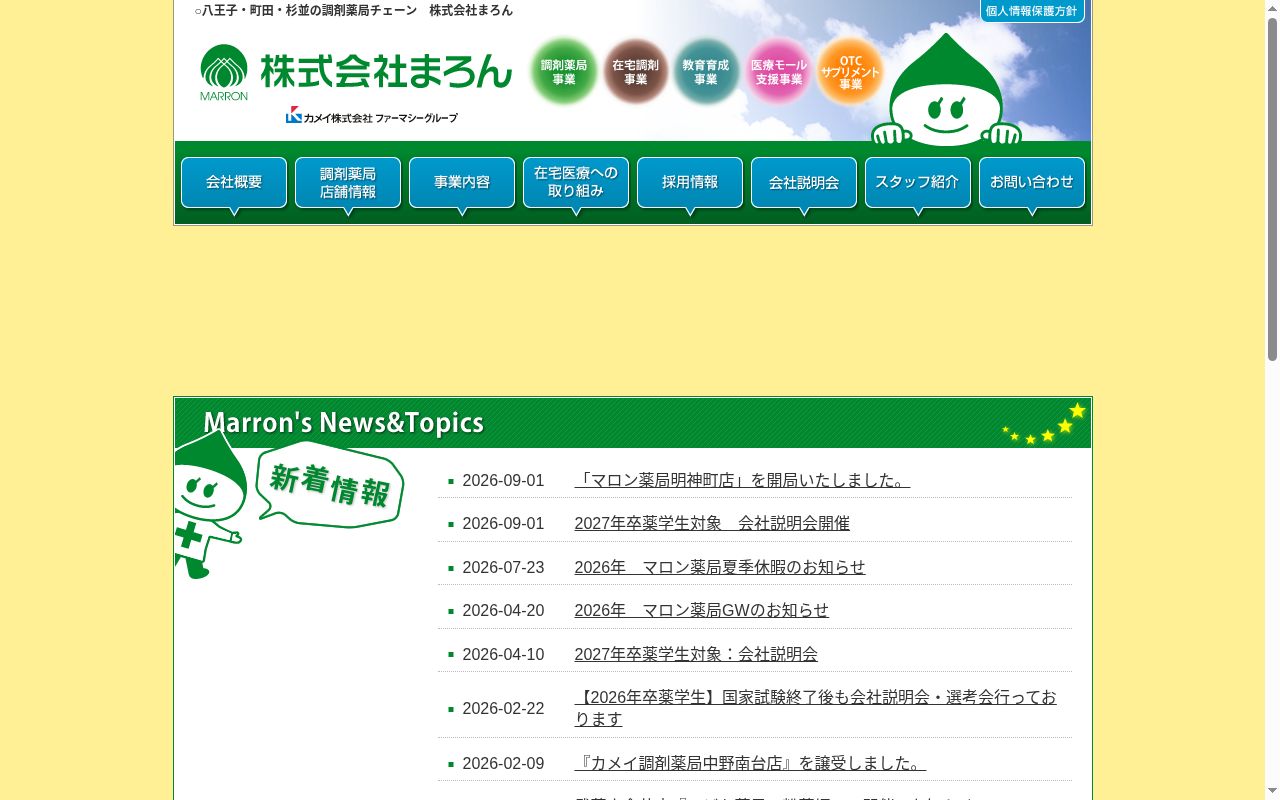The height and width of the screenshot is (800, 1280).
Task: Click the green mascot character in the header
Action: tap(946, 92)
